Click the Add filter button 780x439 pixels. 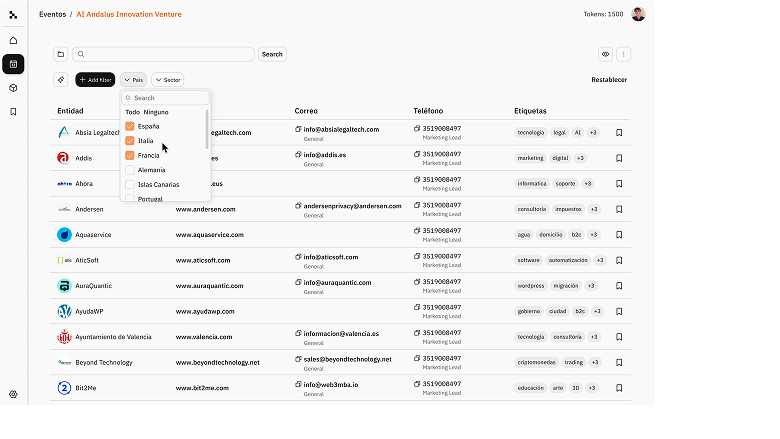[x=95, y=80]
